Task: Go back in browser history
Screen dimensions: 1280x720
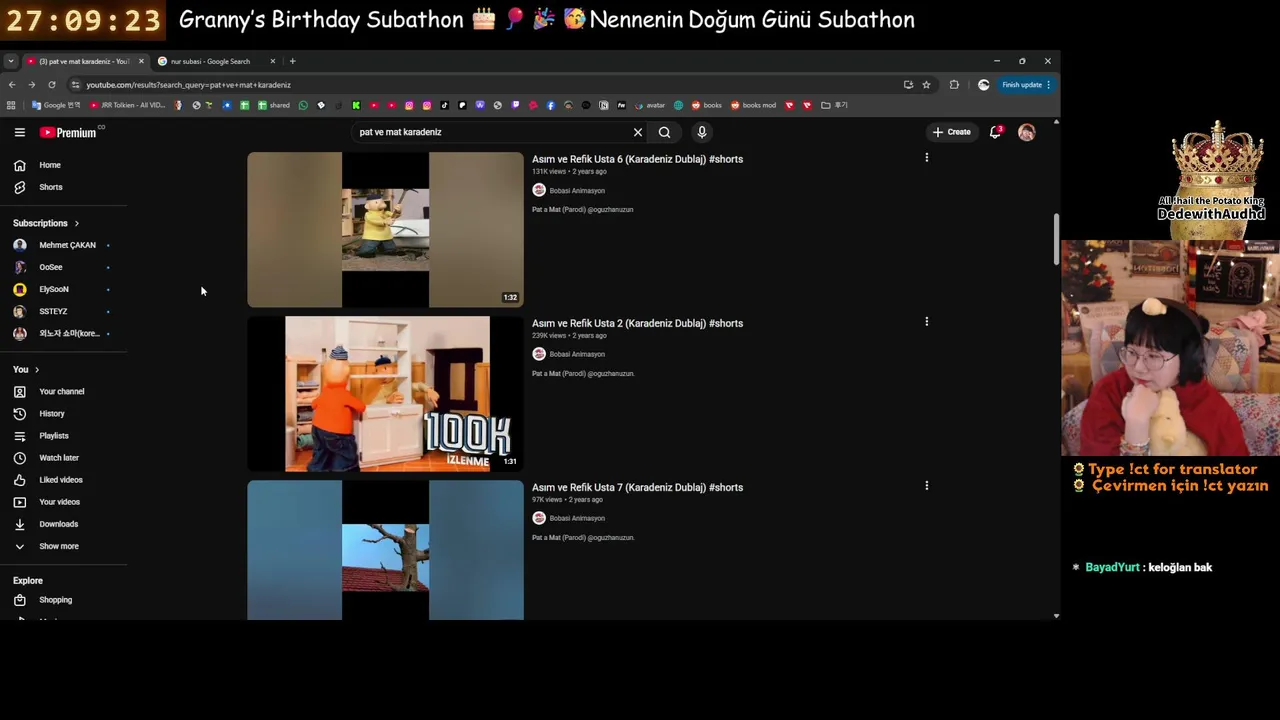Action: click(12, 85)
